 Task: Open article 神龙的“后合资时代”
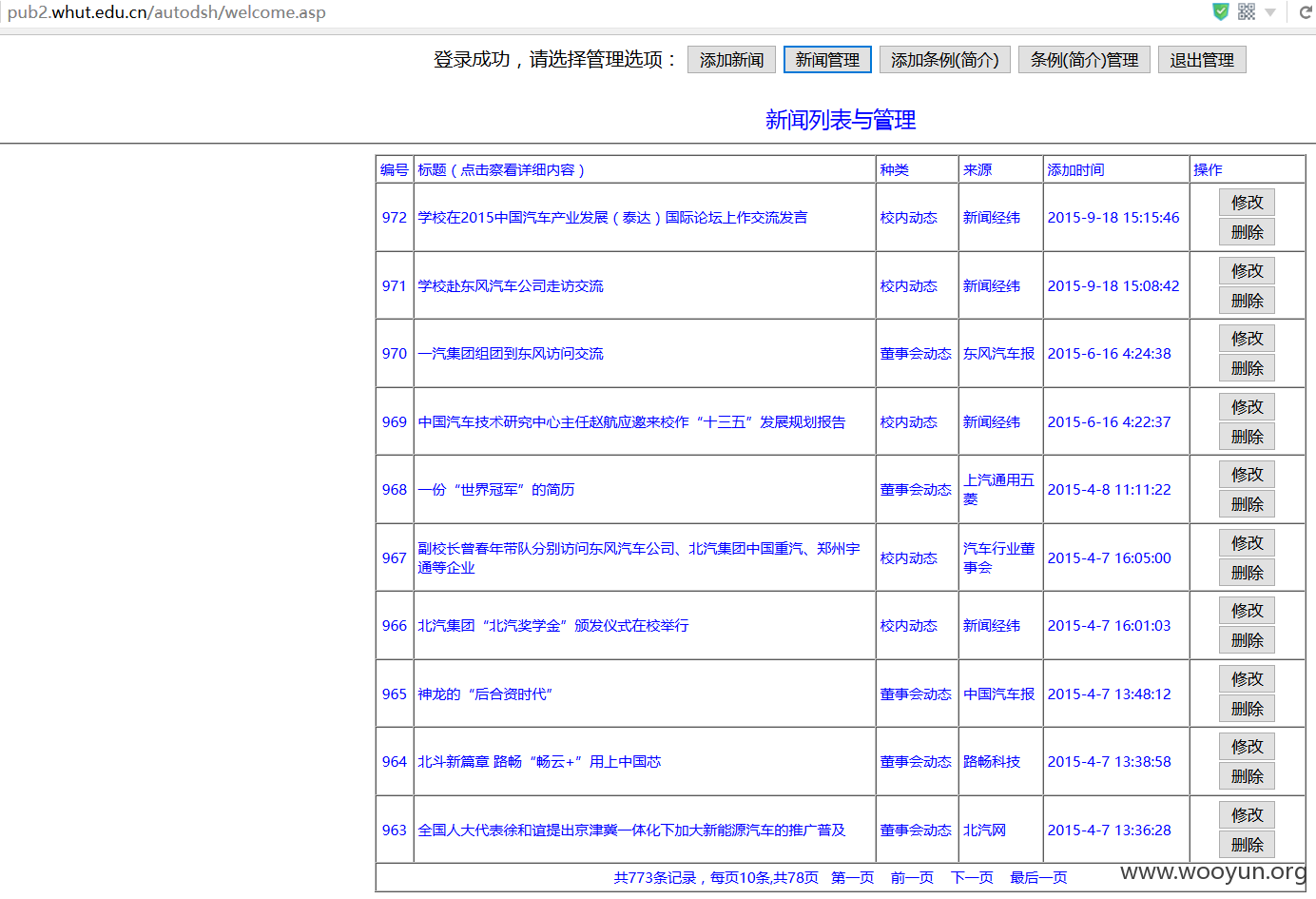coord(486,694)
